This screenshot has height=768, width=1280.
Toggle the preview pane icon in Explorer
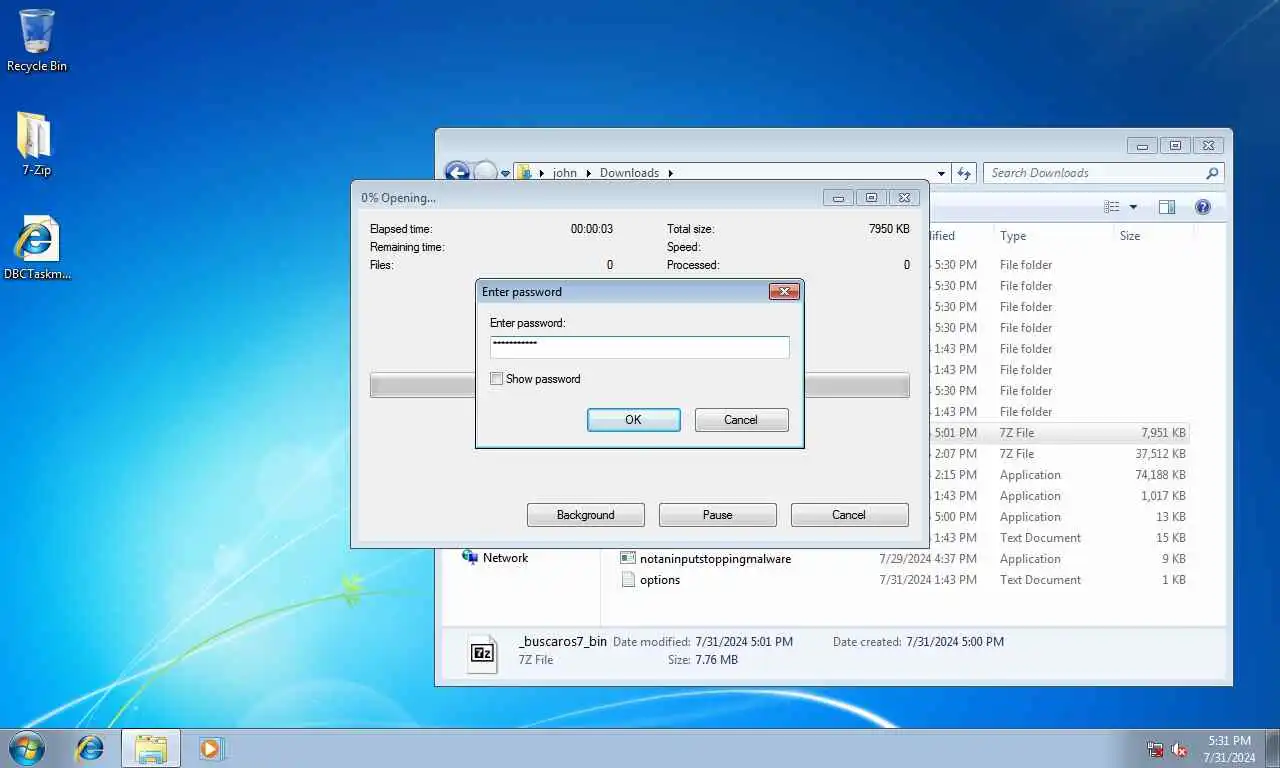tap(1167, 207)
